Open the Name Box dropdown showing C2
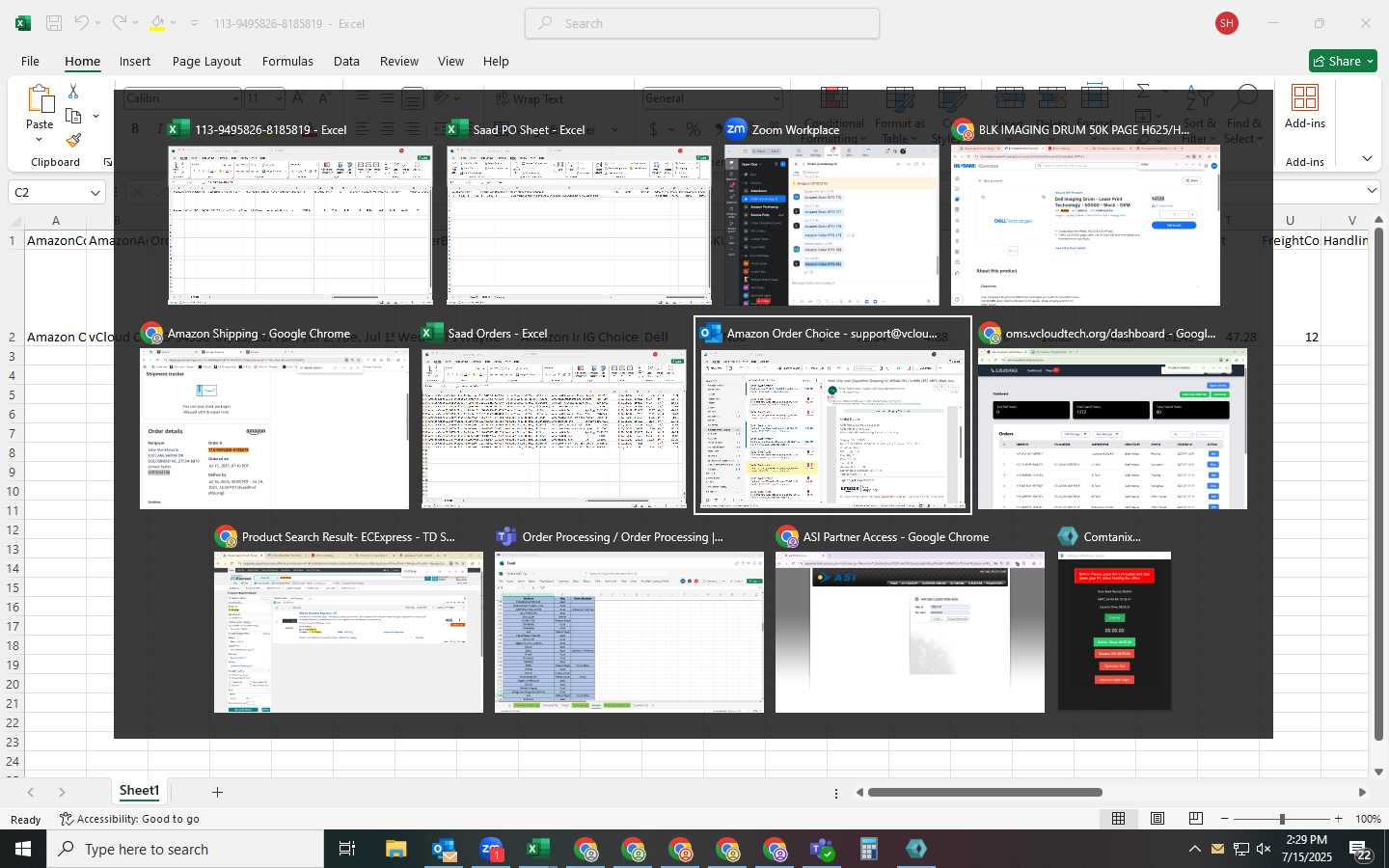Viewport: 1389px width, 868px height. [x=95, y=193]
